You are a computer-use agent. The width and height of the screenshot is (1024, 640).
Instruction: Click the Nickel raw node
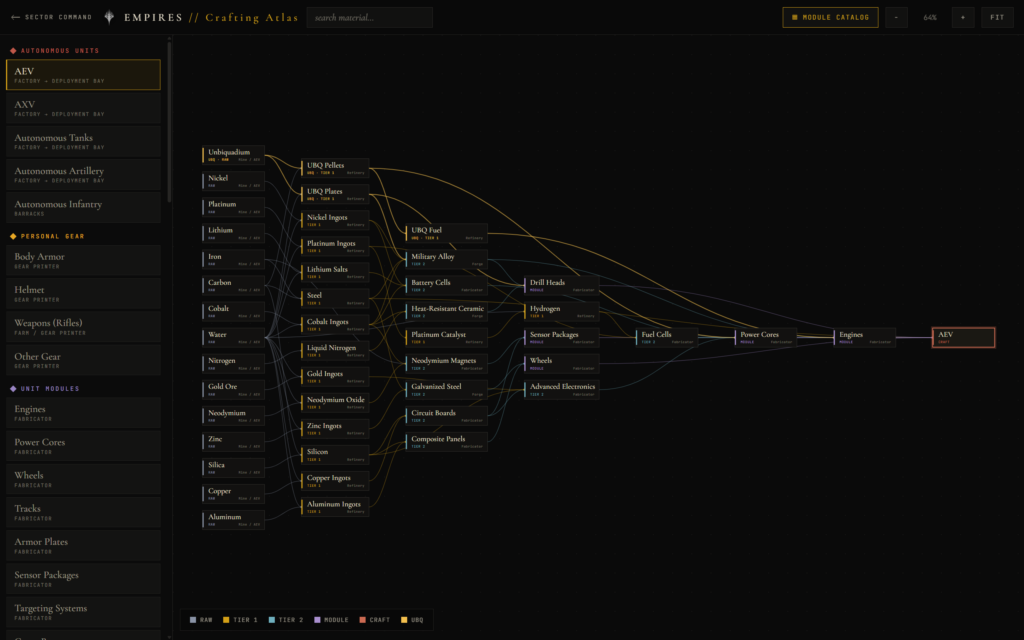pyautogui.click(x=233, y=181)
